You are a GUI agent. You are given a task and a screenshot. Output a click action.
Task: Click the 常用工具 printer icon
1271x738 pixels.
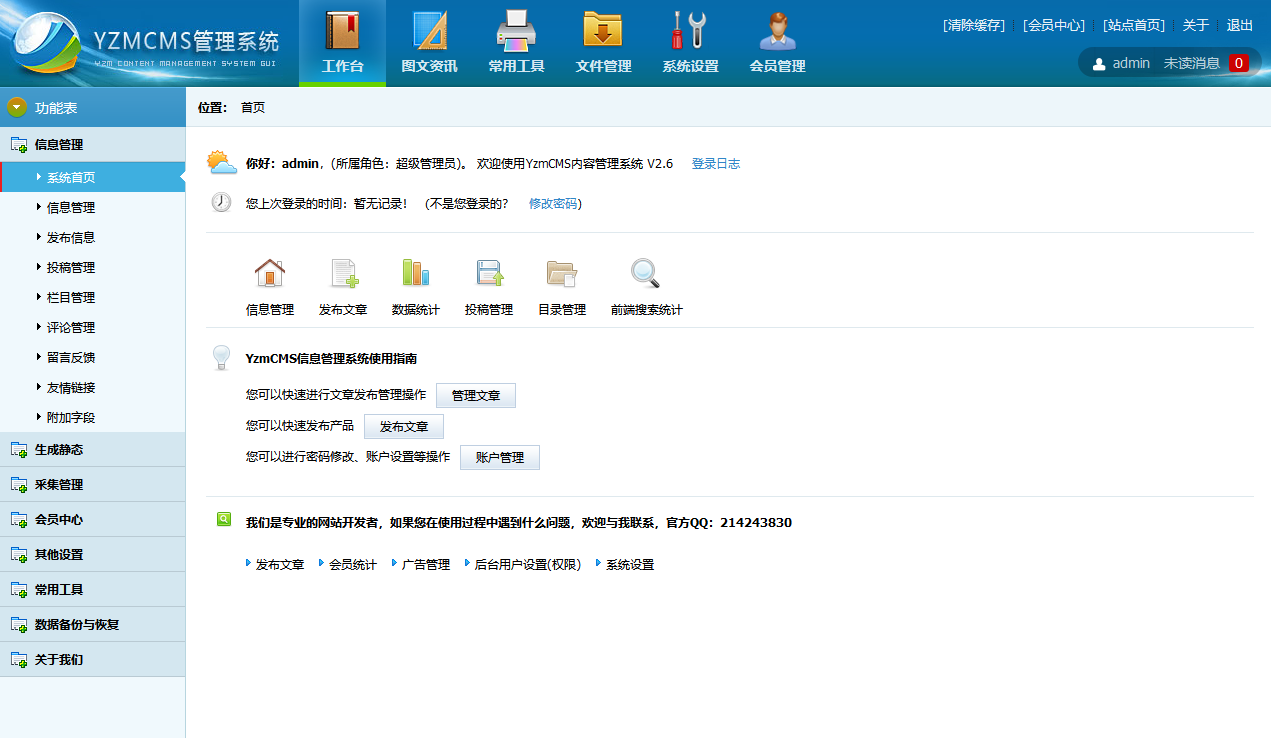[516, 31]
